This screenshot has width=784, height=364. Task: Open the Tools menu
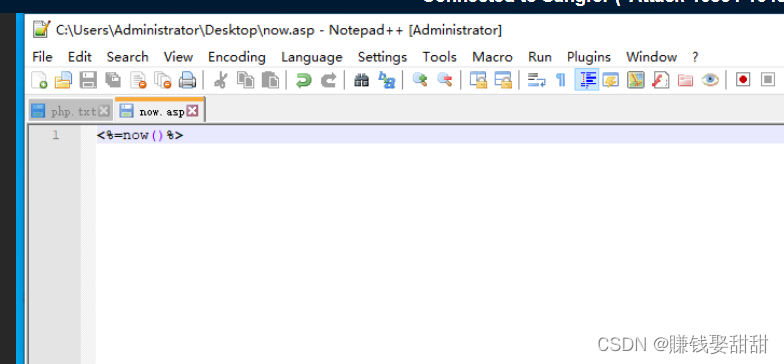pos(440,57)
